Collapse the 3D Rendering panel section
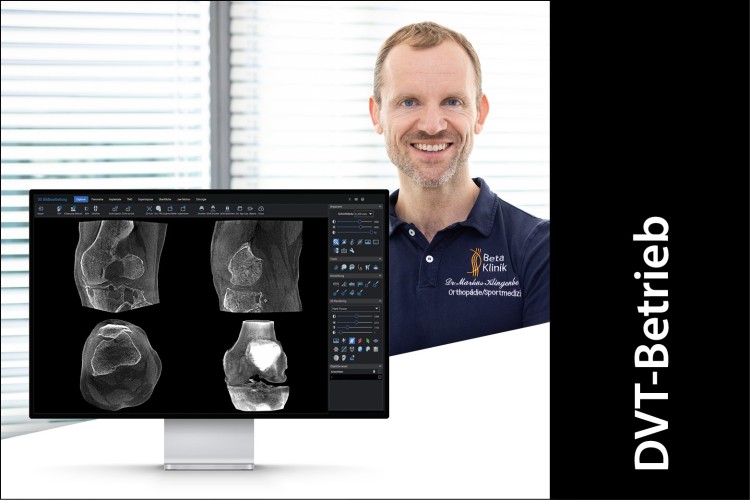 coord(378,301)
